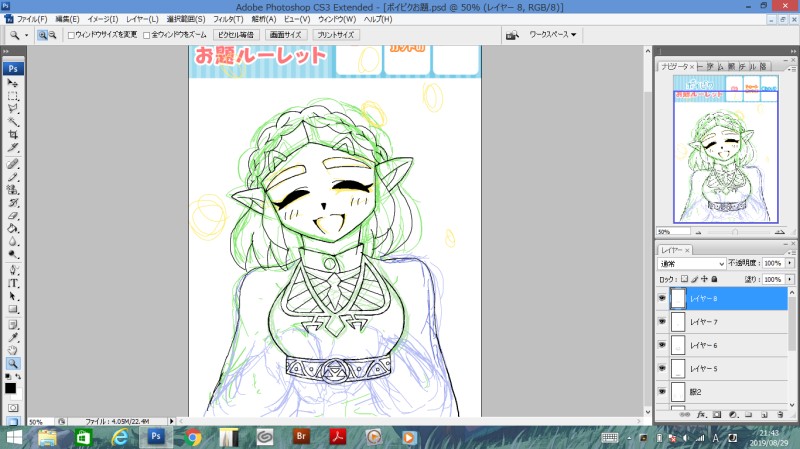This screenshot has width=800, height=449.
Task: Click the ピクセル等倍 button
Action: 236,35
